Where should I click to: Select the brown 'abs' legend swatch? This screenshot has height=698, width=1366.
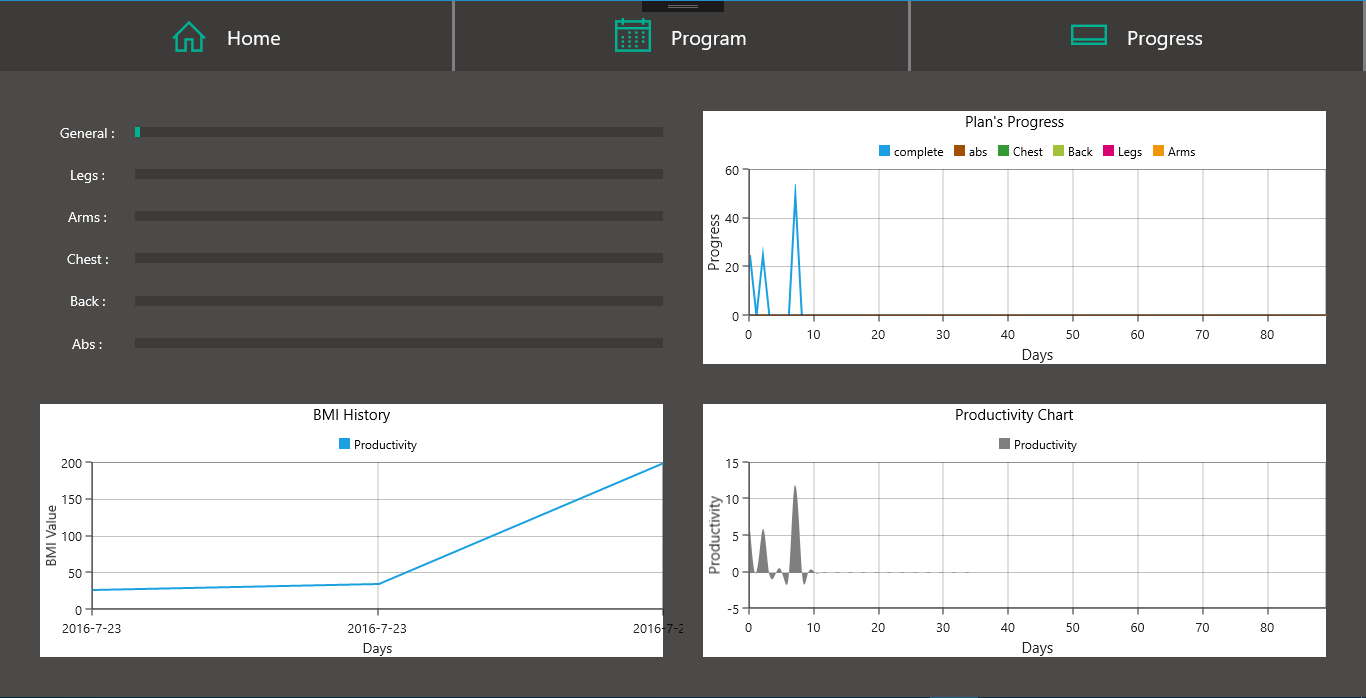[x=959, y=151]
